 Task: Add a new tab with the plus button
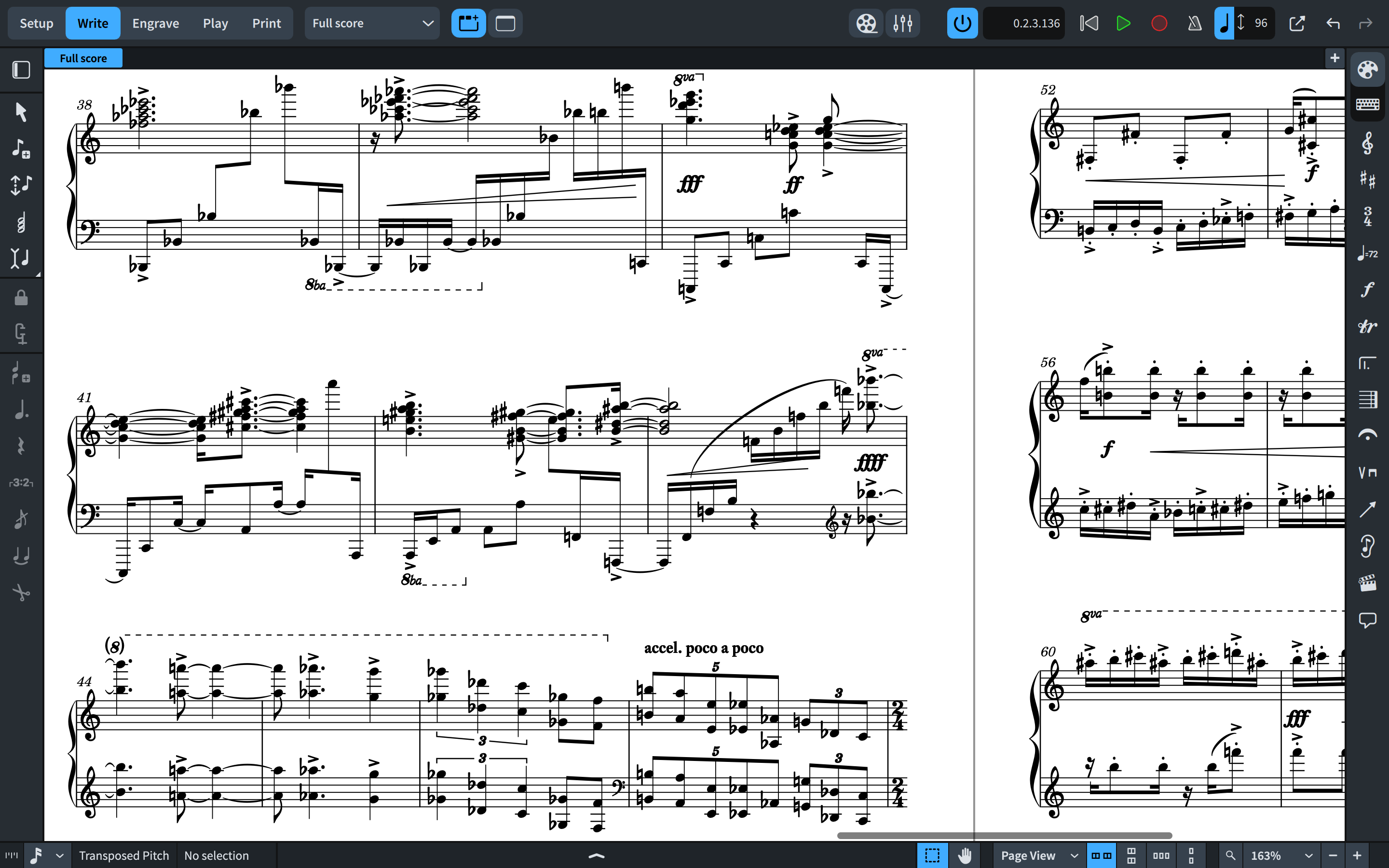[1335, 58]
